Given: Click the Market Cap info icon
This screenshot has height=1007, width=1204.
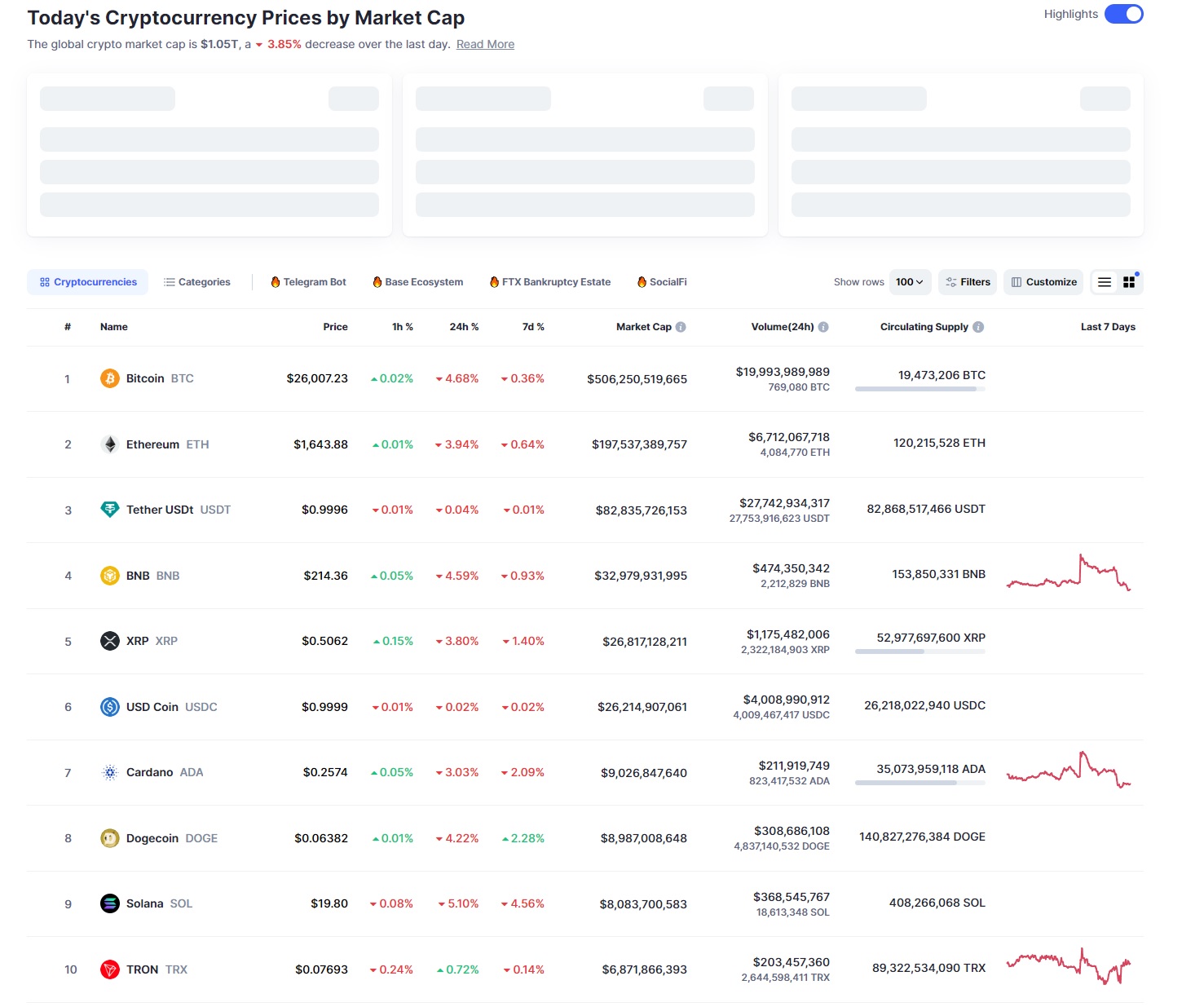Looking at the screenshot, I should coord(681,327).
